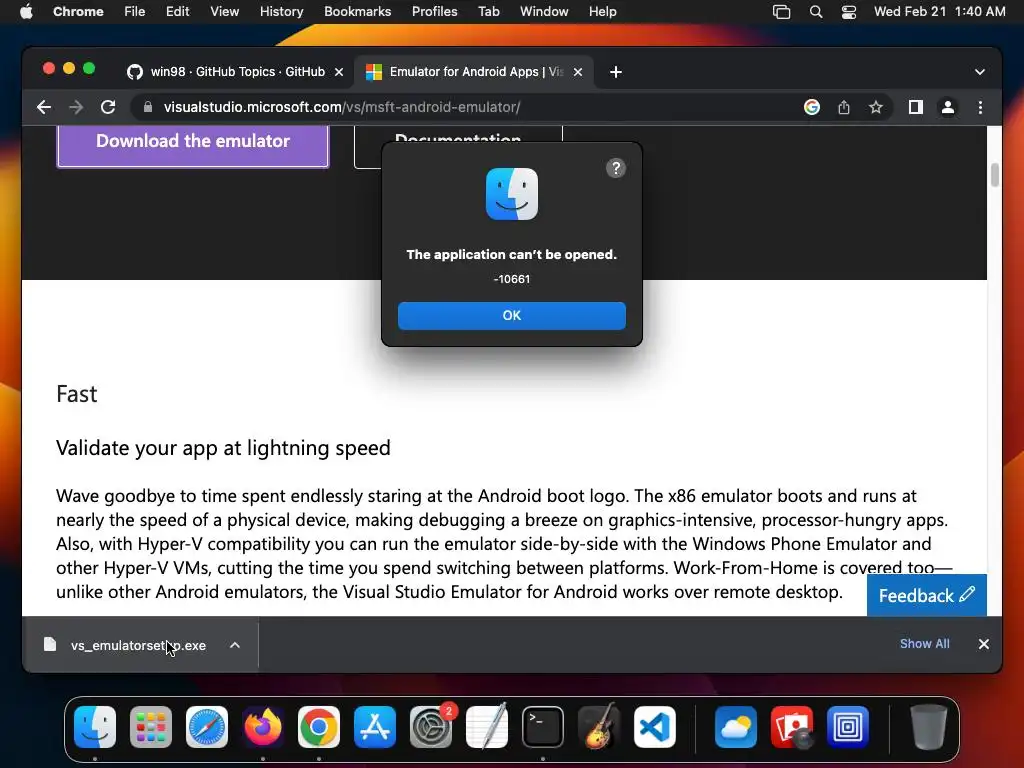This screenshot has width=1024, height=768.
Task: View site info via lock icon
Action: [x=148, y=107]
